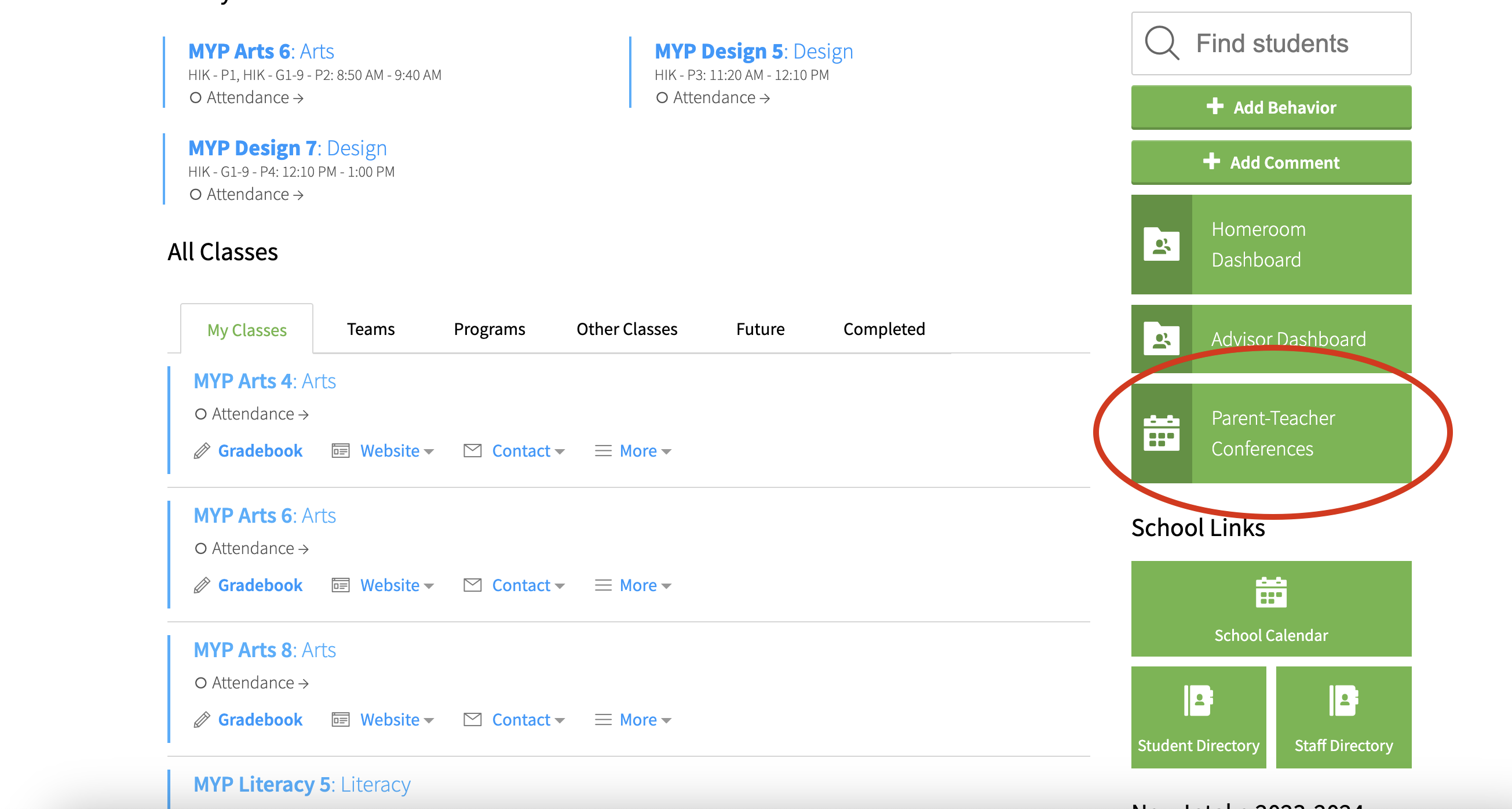Switch to the Completed tab
This screenshot has height=809, width=1512.
pos(883,329)
